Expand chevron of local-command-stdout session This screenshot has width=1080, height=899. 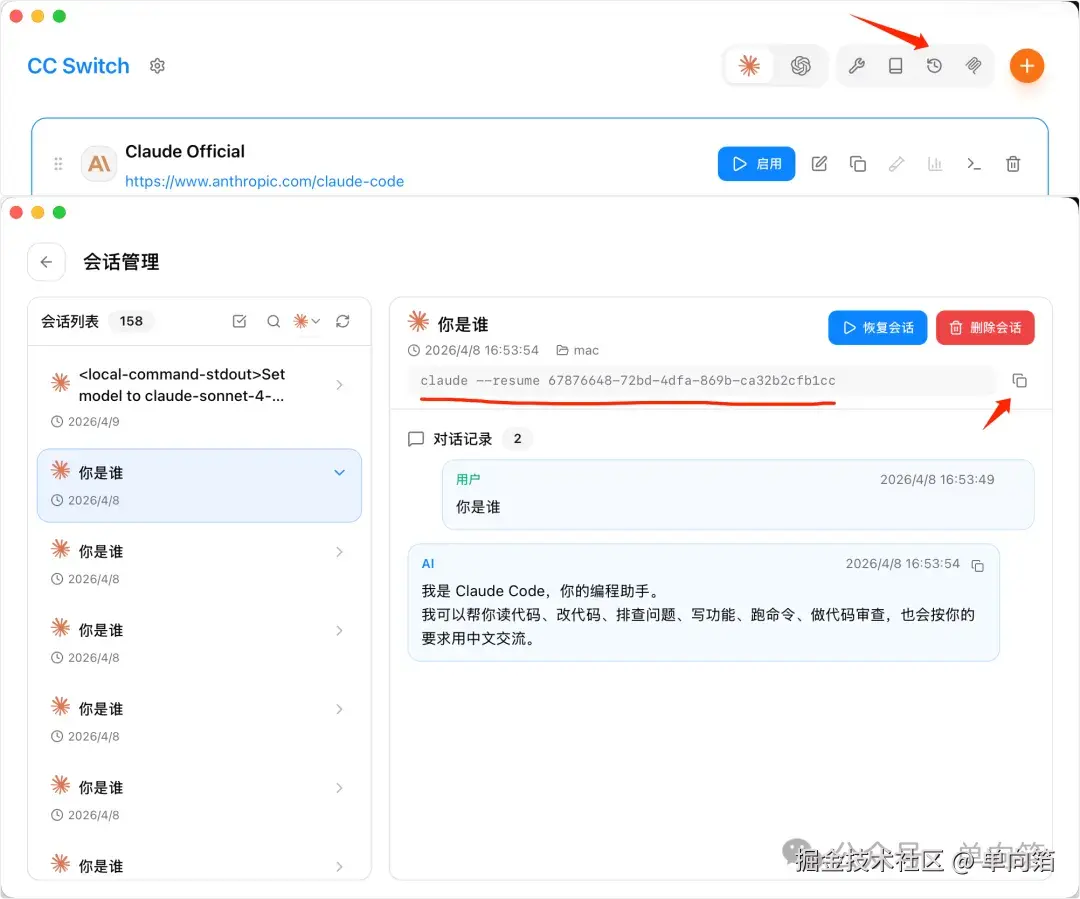(x=339, y=385)
